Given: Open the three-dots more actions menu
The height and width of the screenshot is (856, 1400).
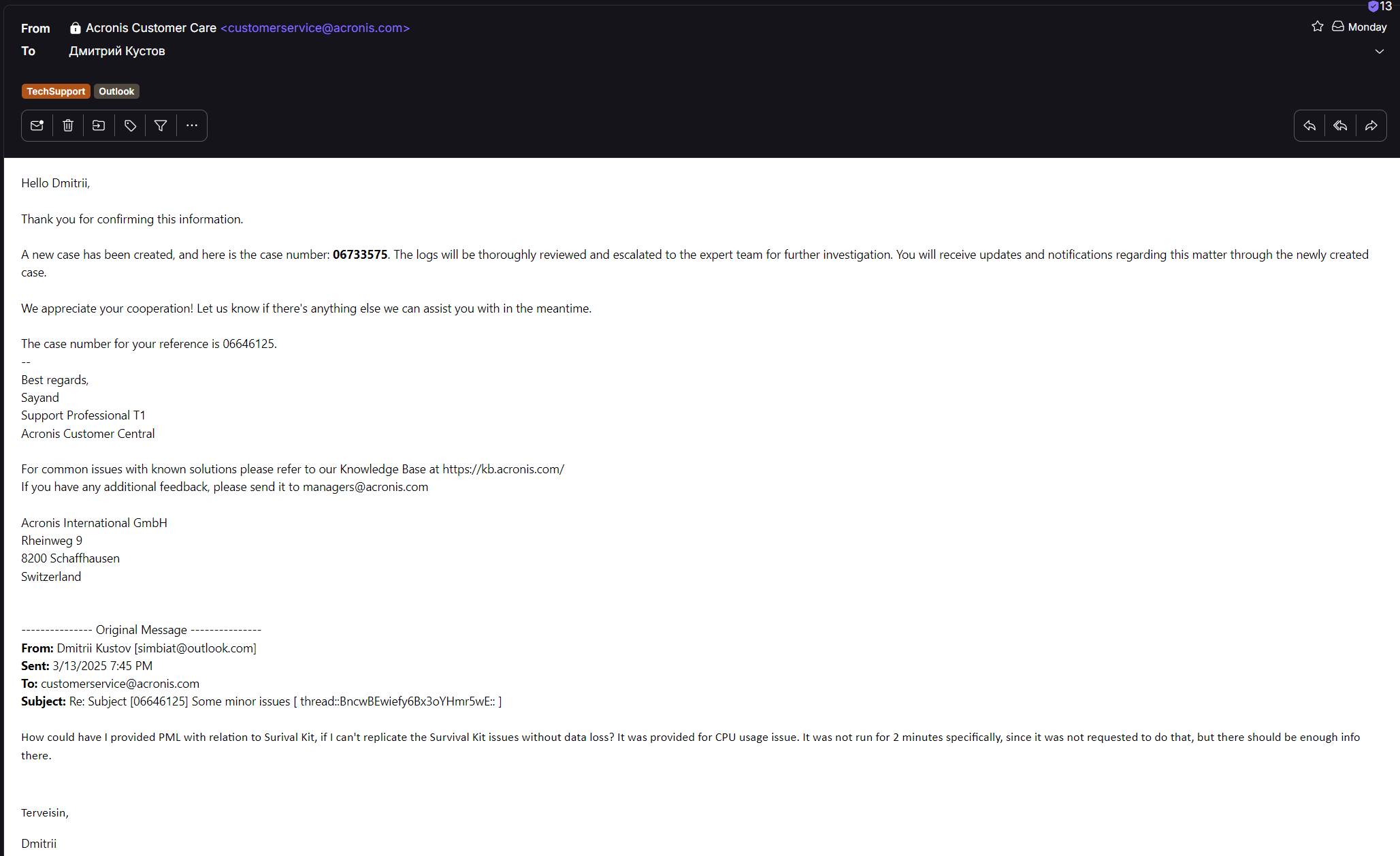Looking at the screenshot, I should [x=192, y=125].
